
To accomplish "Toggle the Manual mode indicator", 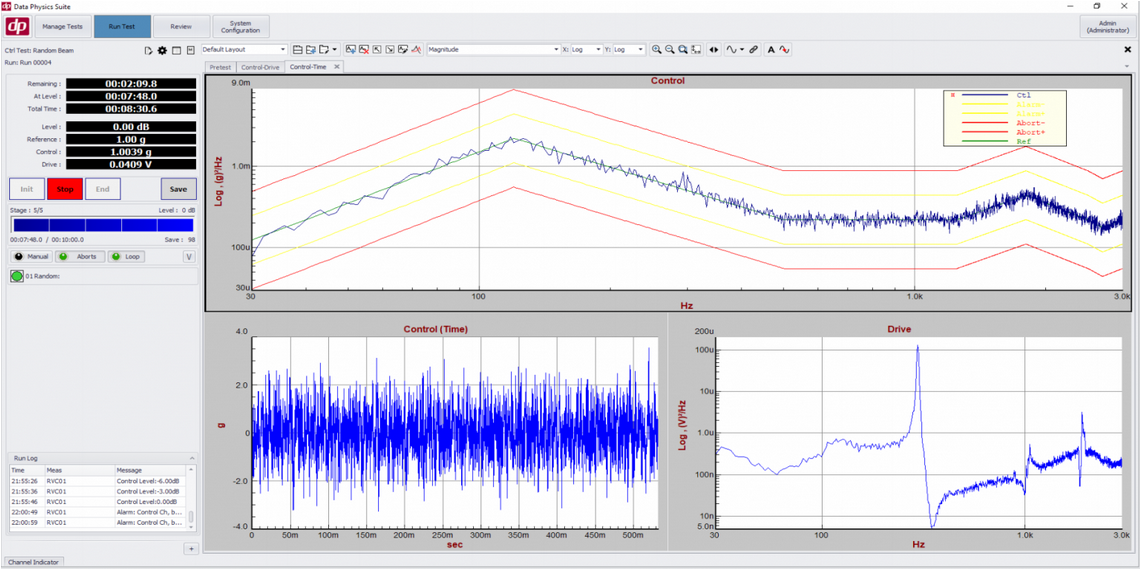I will (32, 257).
